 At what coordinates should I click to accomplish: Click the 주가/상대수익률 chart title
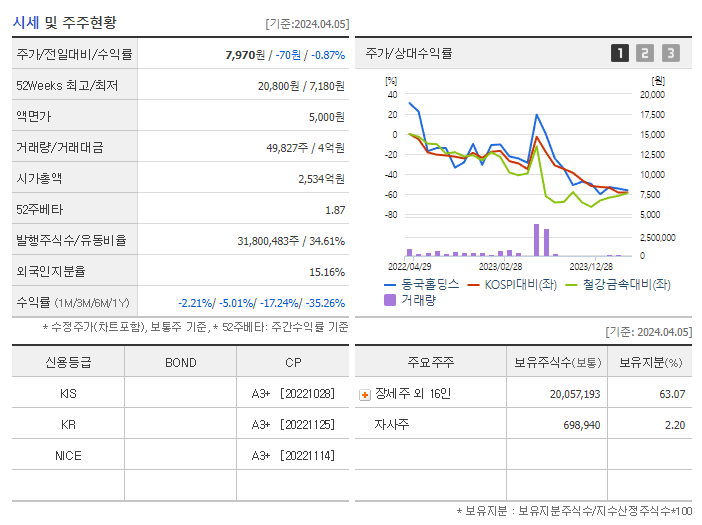coord(409,53)
